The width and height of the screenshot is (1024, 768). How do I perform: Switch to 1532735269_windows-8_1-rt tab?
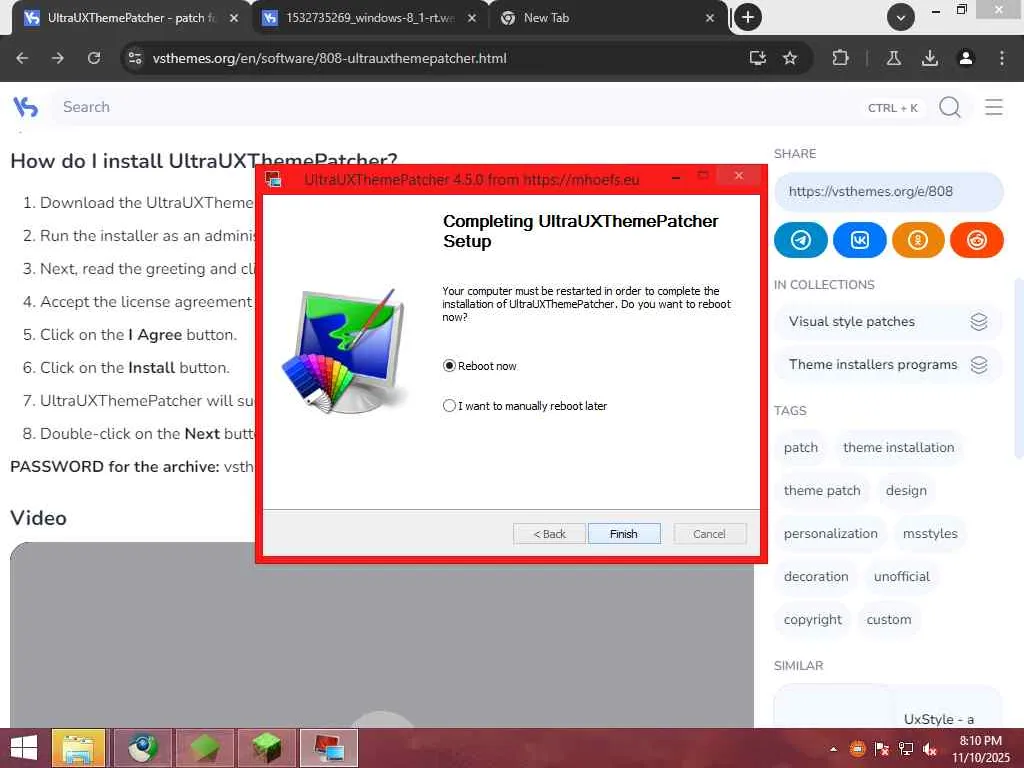tap(369, 18)
